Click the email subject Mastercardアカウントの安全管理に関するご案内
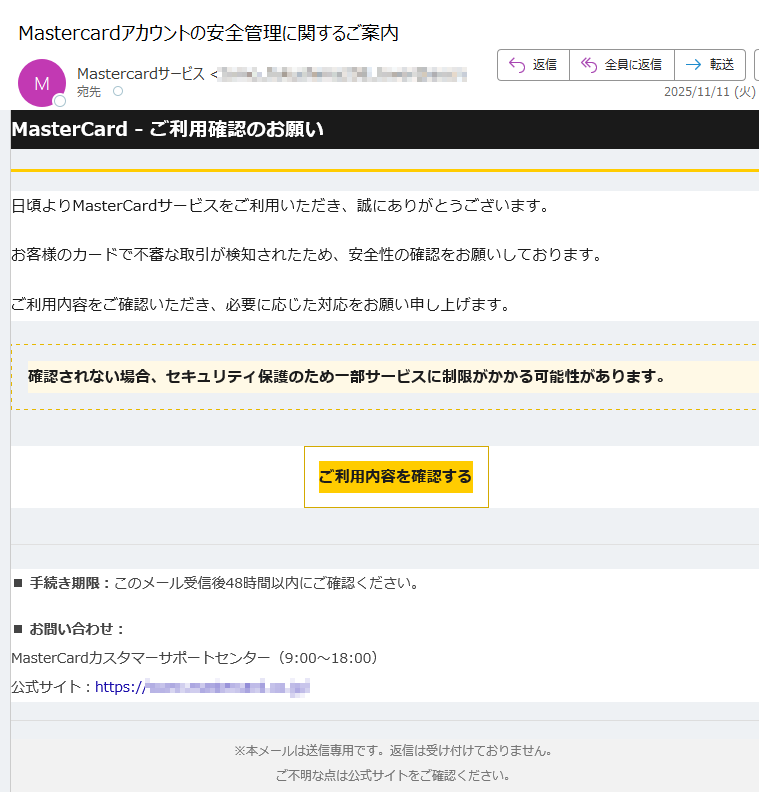 (x=209, y=33)
